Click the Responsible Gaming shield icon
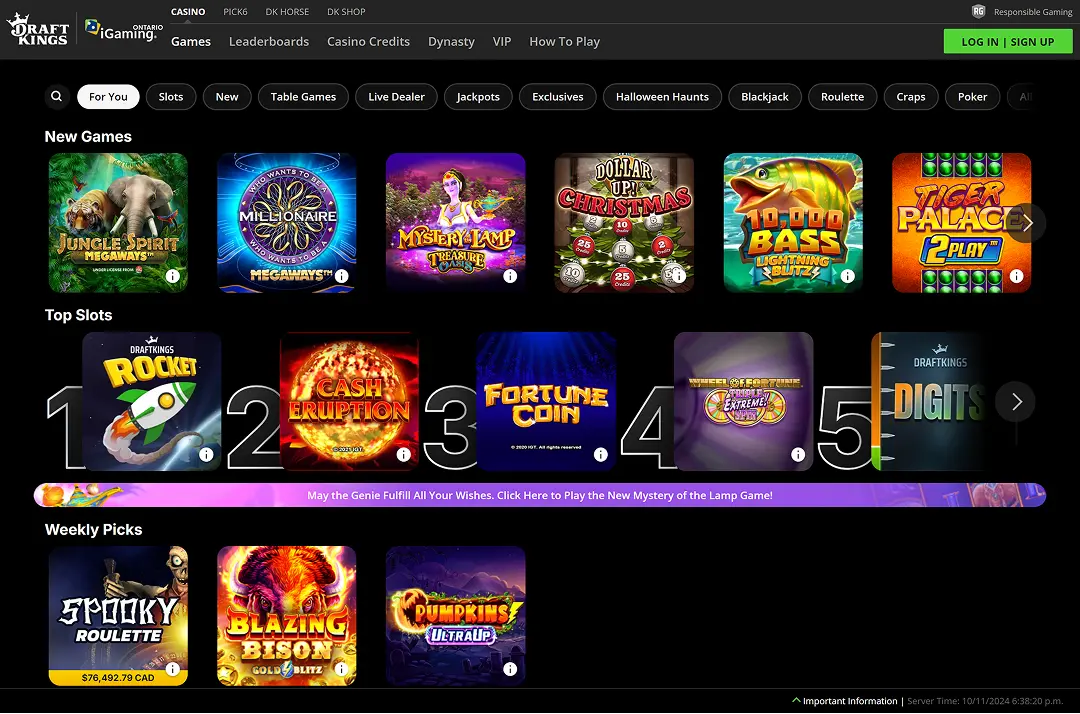The image size is (1080, 714). [x=978, y=11]
